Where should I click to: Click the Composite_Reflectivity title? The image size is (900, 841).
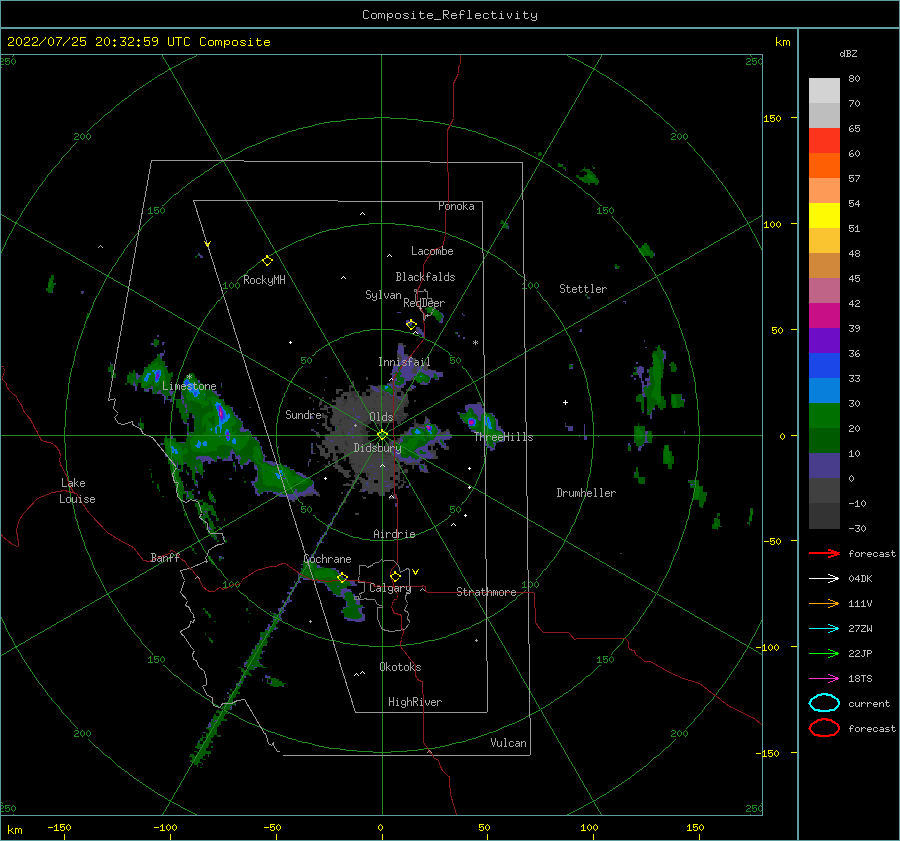tap(449, 15)
